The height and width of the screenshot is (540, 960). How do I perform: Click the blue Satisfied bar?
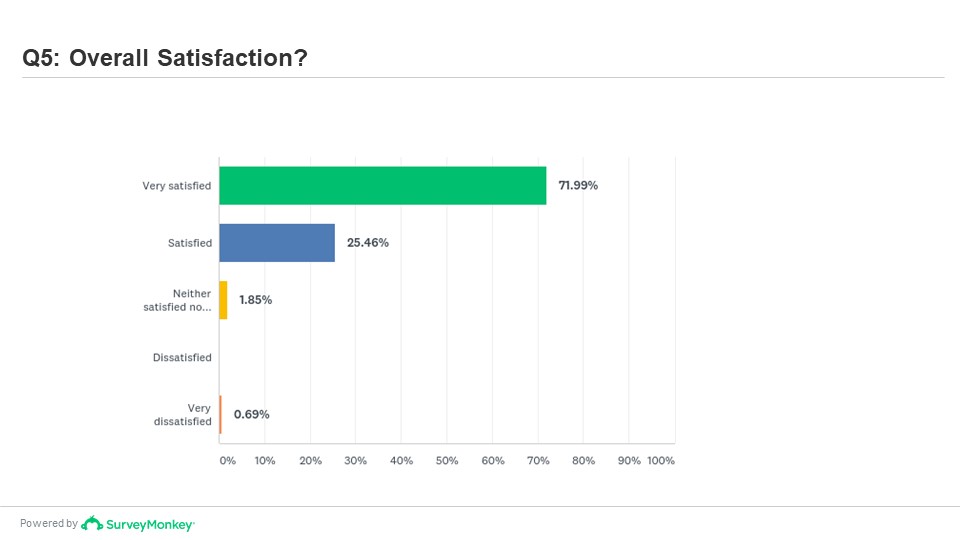pos(277,243)
